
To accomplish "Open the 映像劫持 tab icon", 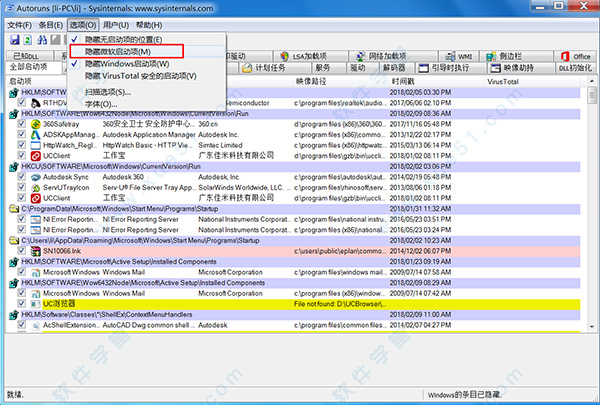I will click(496, 68).
